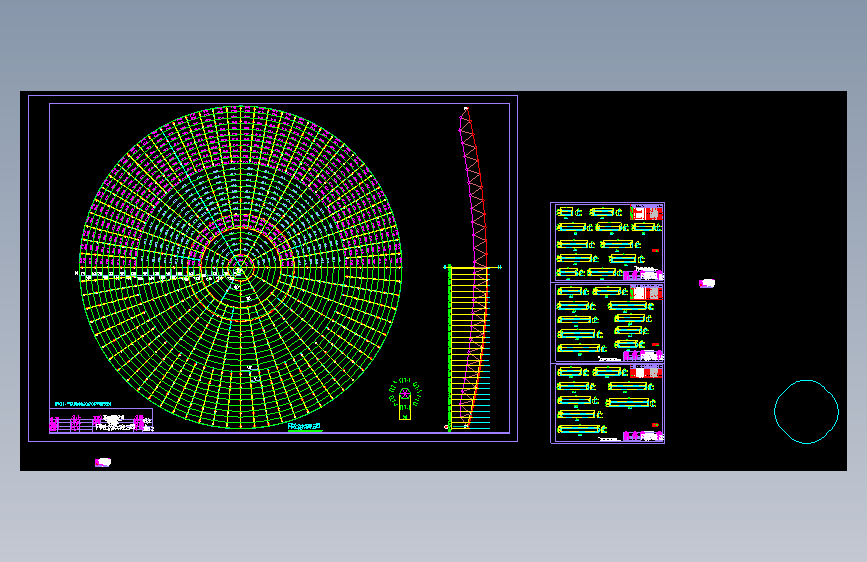Screen dimensions: 867x562
Task: Click the cyan note text above the title block
Action: pos(83,404)
